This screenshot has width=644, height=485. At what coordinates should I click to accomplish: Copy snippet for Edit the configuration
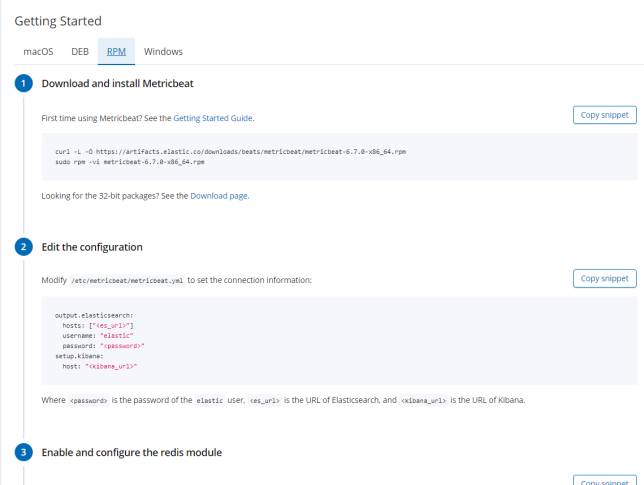(605, 278)
